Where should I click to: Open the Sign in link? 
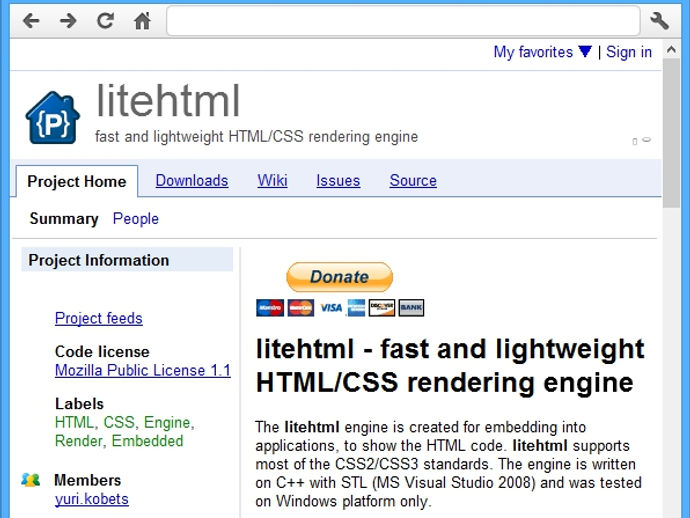click(629, 52)
